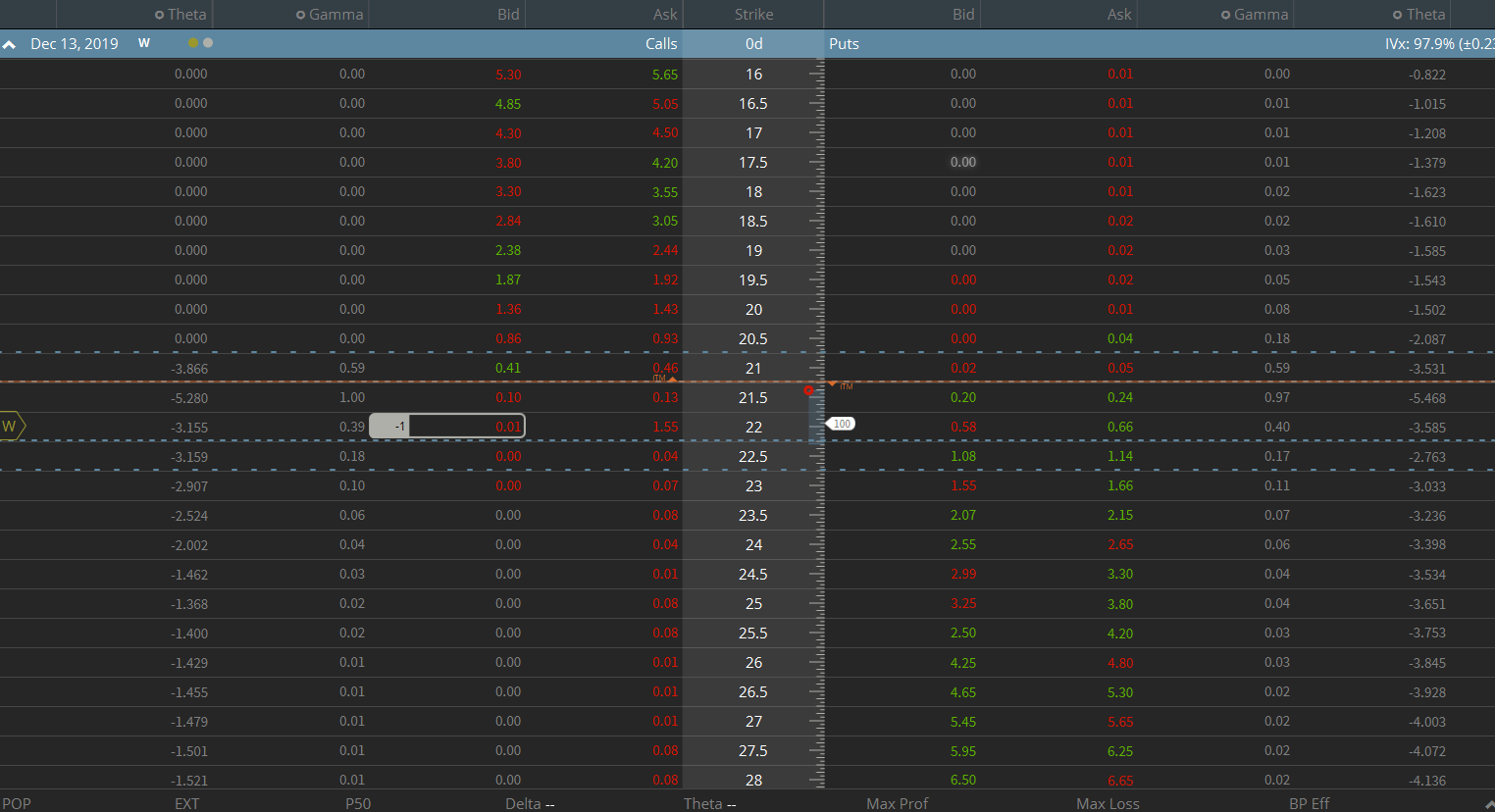Click the circle icon beside puts Theta header
Viewport: 1495px width, 812px height.
(x=1397, y=15)
